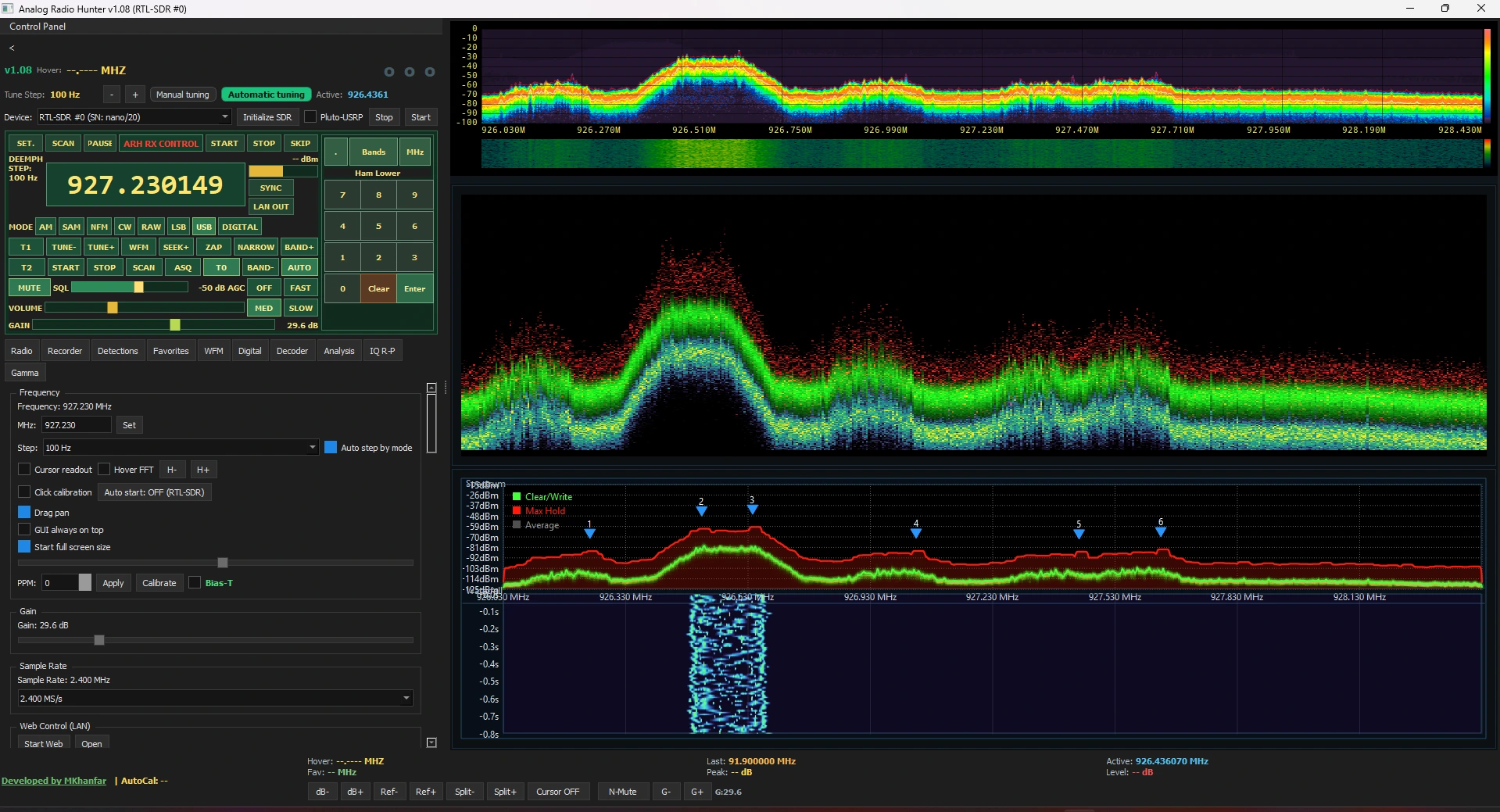
Task: Enable Bias-T power
Action: point(195,582)
